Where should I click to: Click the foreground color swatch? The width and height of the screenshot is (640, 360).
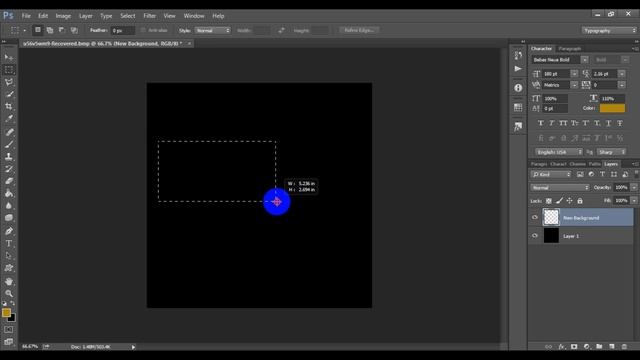click(6, 313)
